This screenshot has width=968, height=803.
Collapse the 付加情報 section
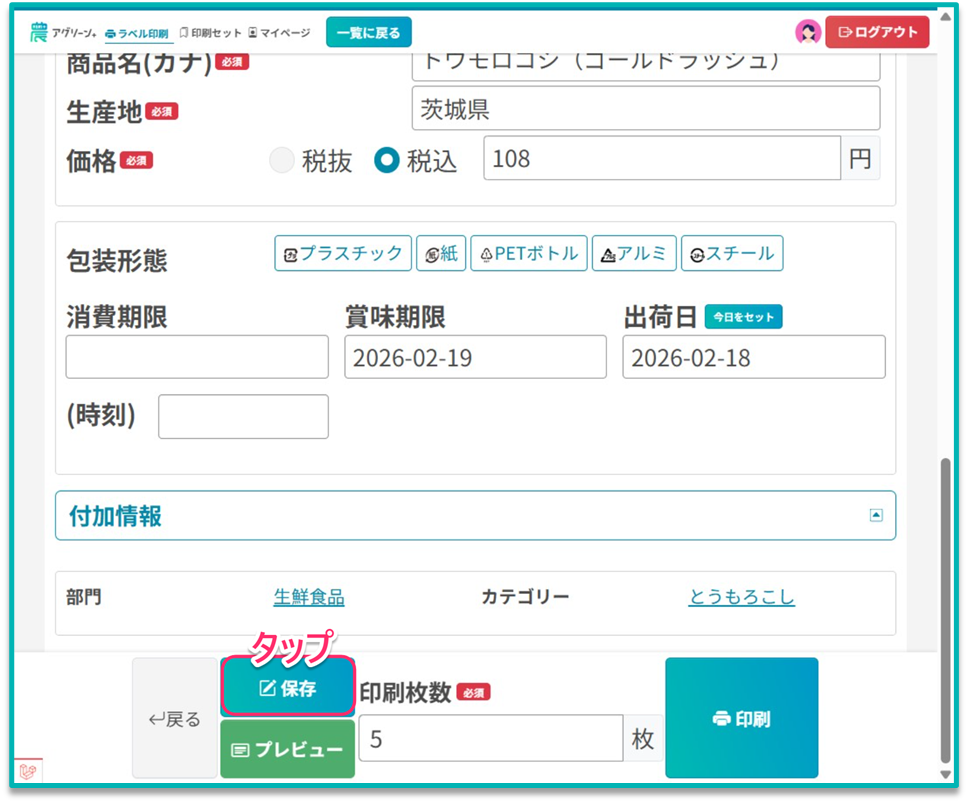click(876, 516)
